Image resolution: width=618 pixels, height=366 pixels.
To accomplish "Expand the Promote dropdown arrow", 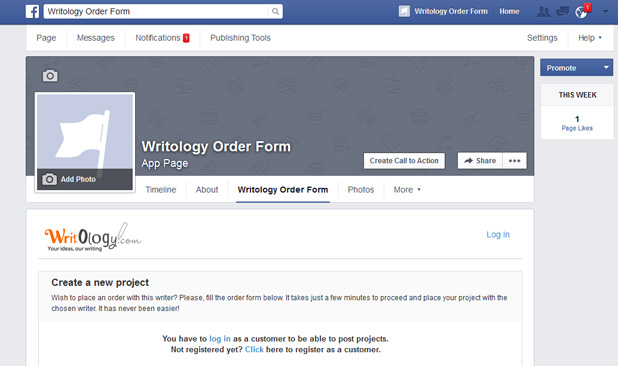I will [x=606, y=67].
